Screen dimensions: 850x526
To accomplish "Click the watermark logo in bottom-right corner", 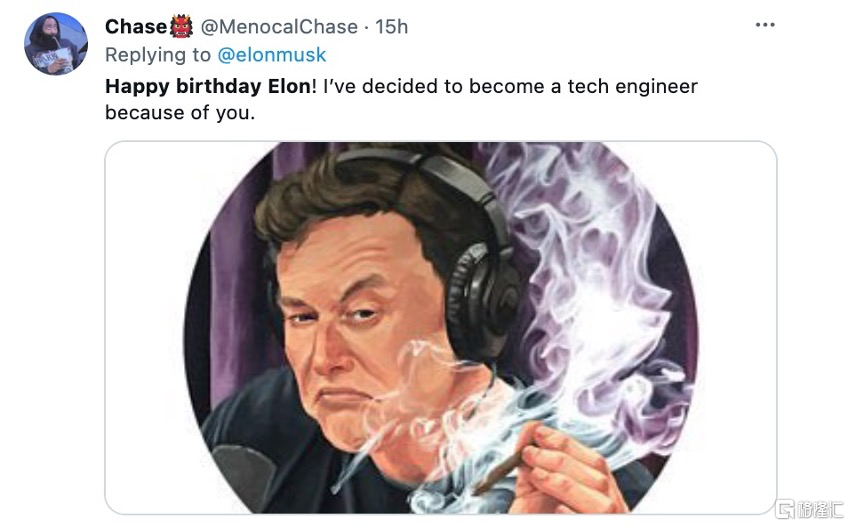I will (810, 507).
